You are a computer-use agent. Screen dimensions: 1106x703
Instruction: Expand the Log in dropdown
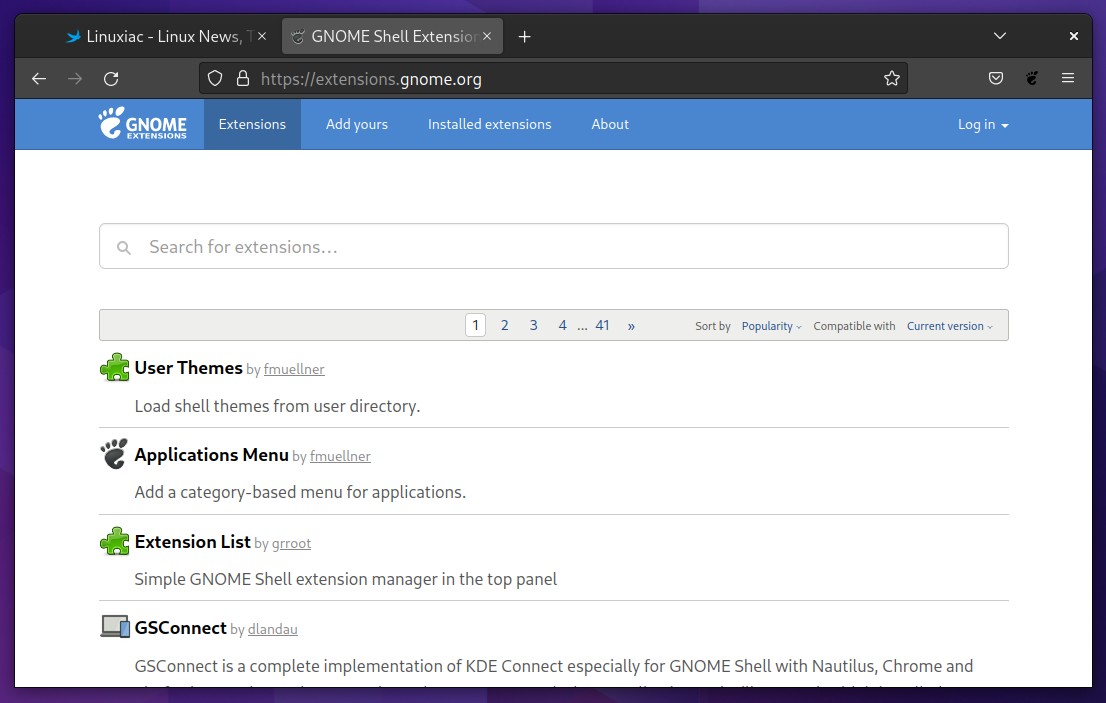coord(983,125)
